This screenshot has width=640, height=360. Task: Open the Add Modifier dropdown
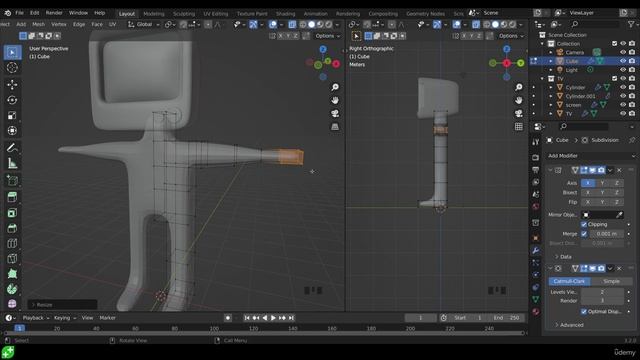pos(591,156)
